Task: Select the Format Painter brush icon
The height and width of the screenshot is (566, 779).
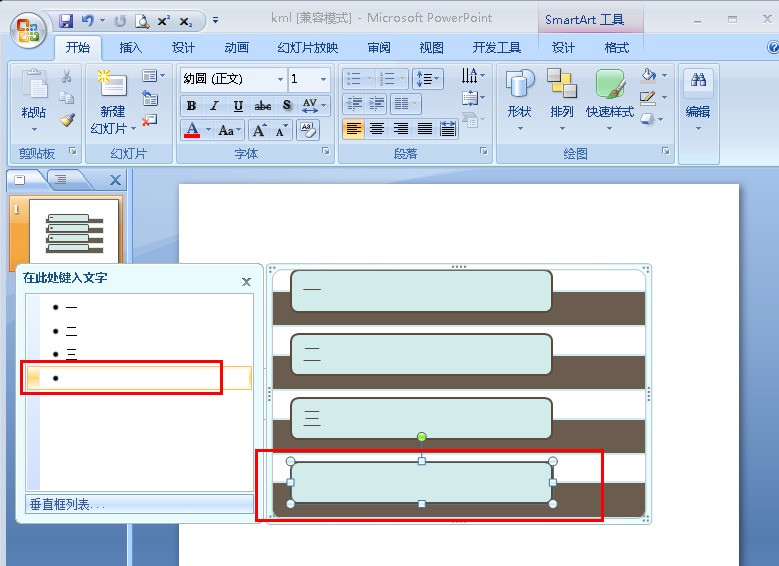Action: click(x=67, y=120)
